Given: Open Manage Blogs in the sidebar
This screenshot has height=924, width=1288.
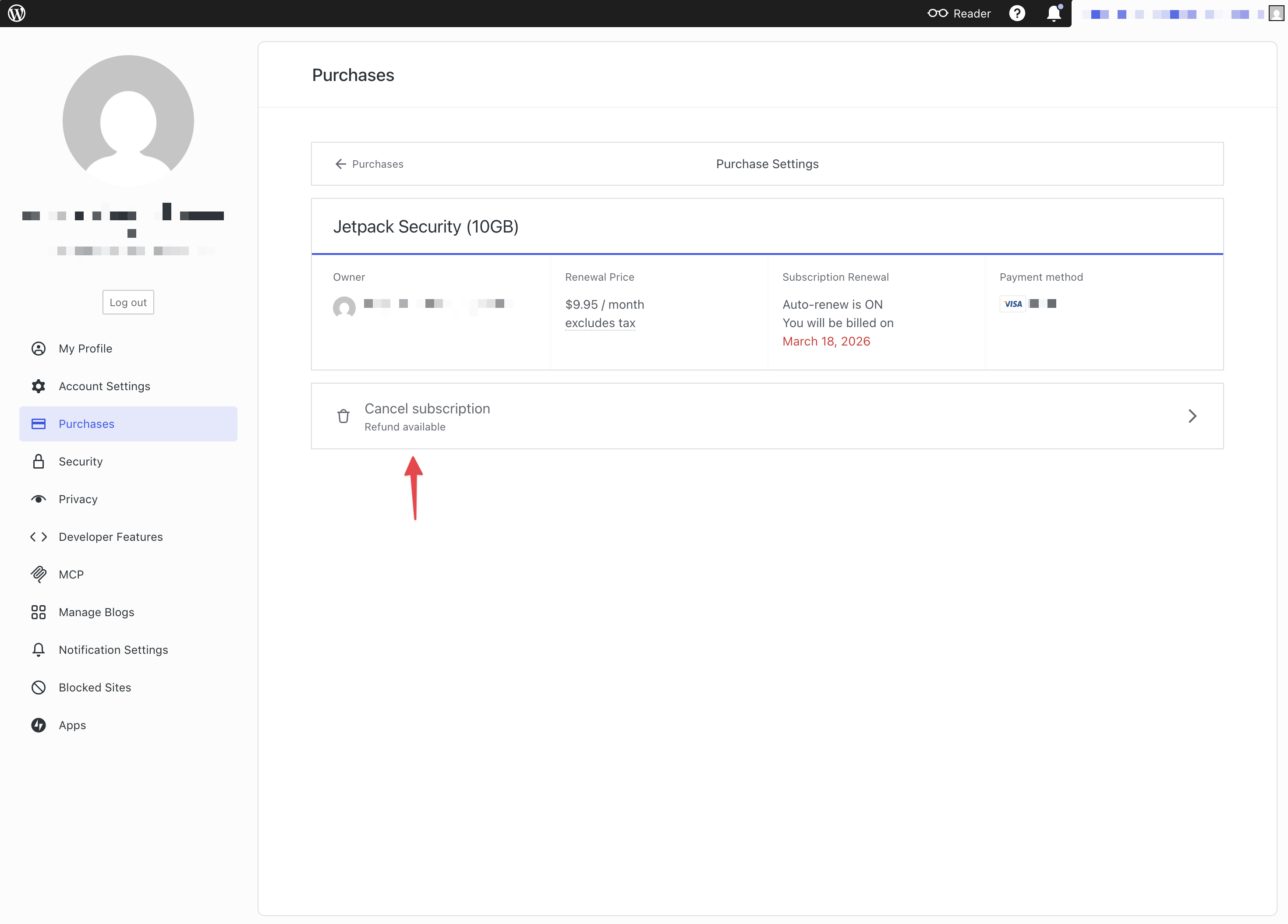Looking at the screenshot, I should tap(96, 612).
